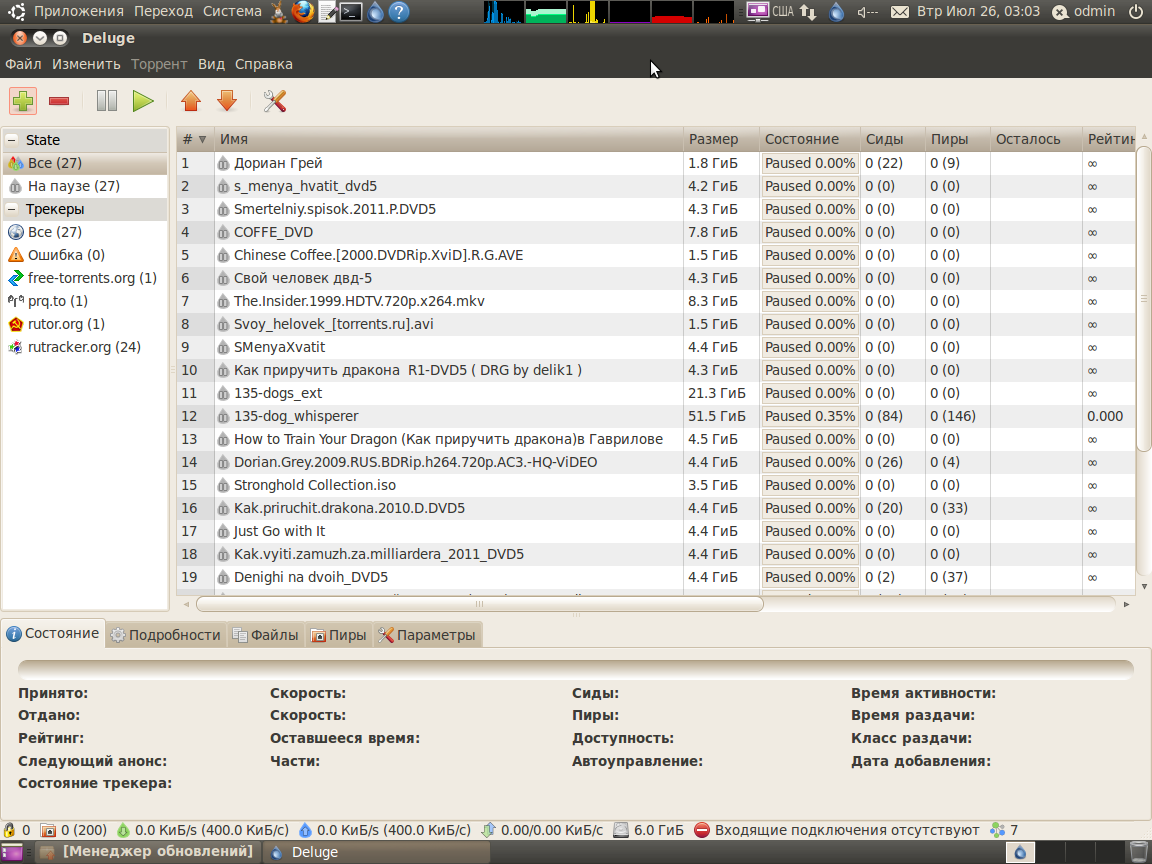This screenshot has height=864, width=1152.
Task: Filter by free-torrents.org tracker
Action: click(x=85, y=278)
